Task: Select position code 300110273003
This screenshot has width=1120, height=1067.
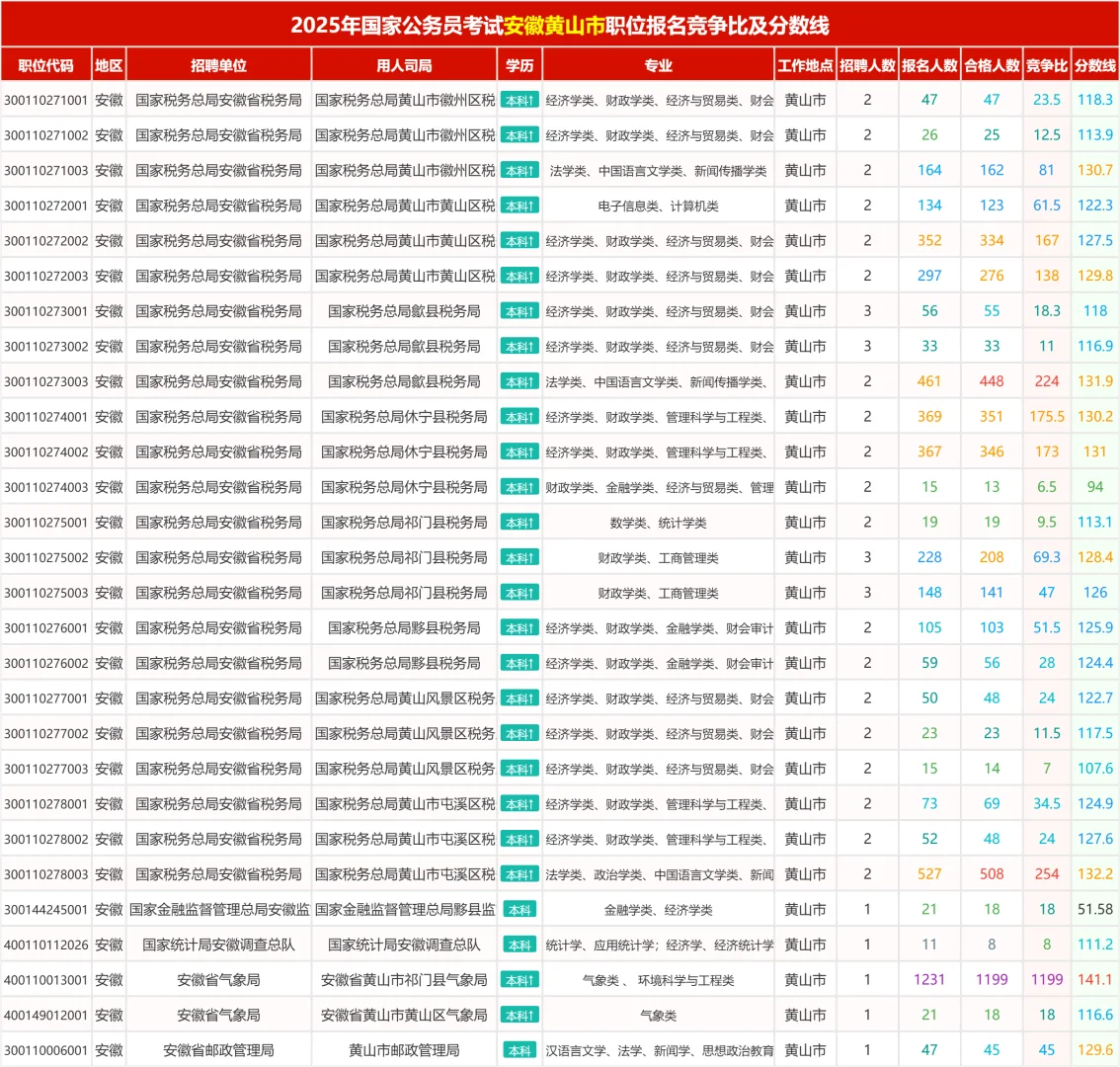Action: click(x=45, y=381)
